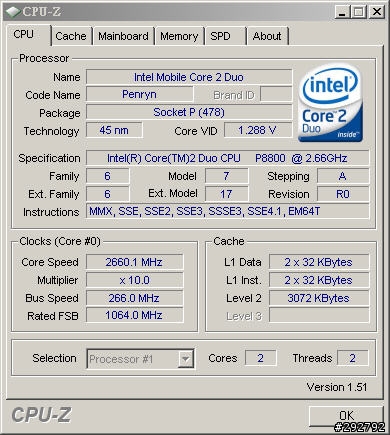Close the CPU-Z window
The width and height of the screenshot is (390, 435).
(377, 12)
